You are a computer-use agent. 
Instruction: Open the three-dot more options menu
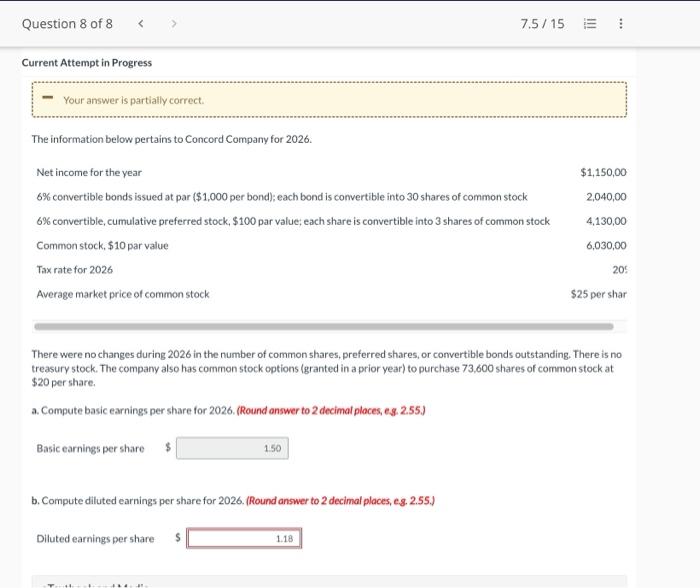pos(621,24)
